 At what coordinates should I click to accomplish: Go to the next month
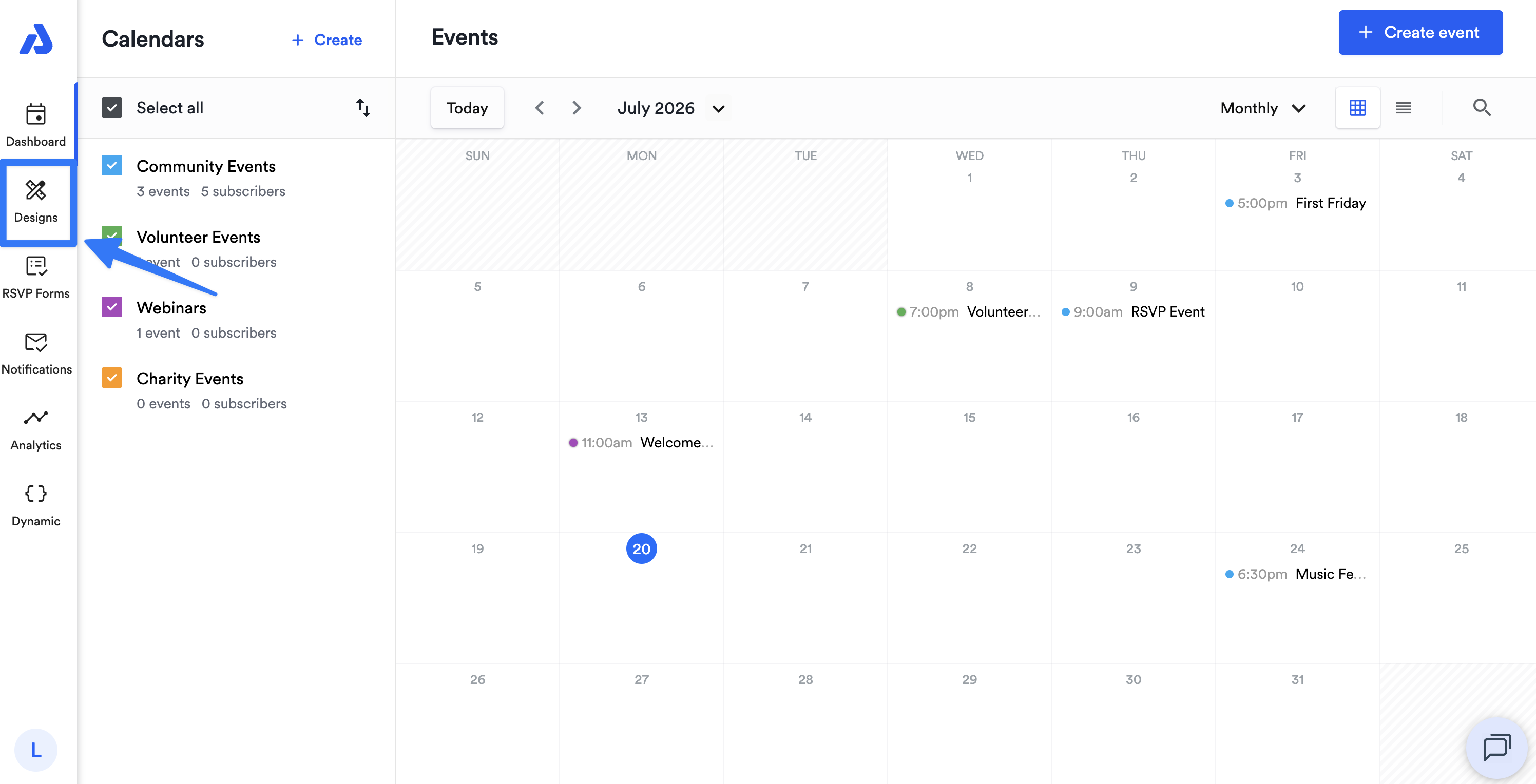tap(576, 108)
